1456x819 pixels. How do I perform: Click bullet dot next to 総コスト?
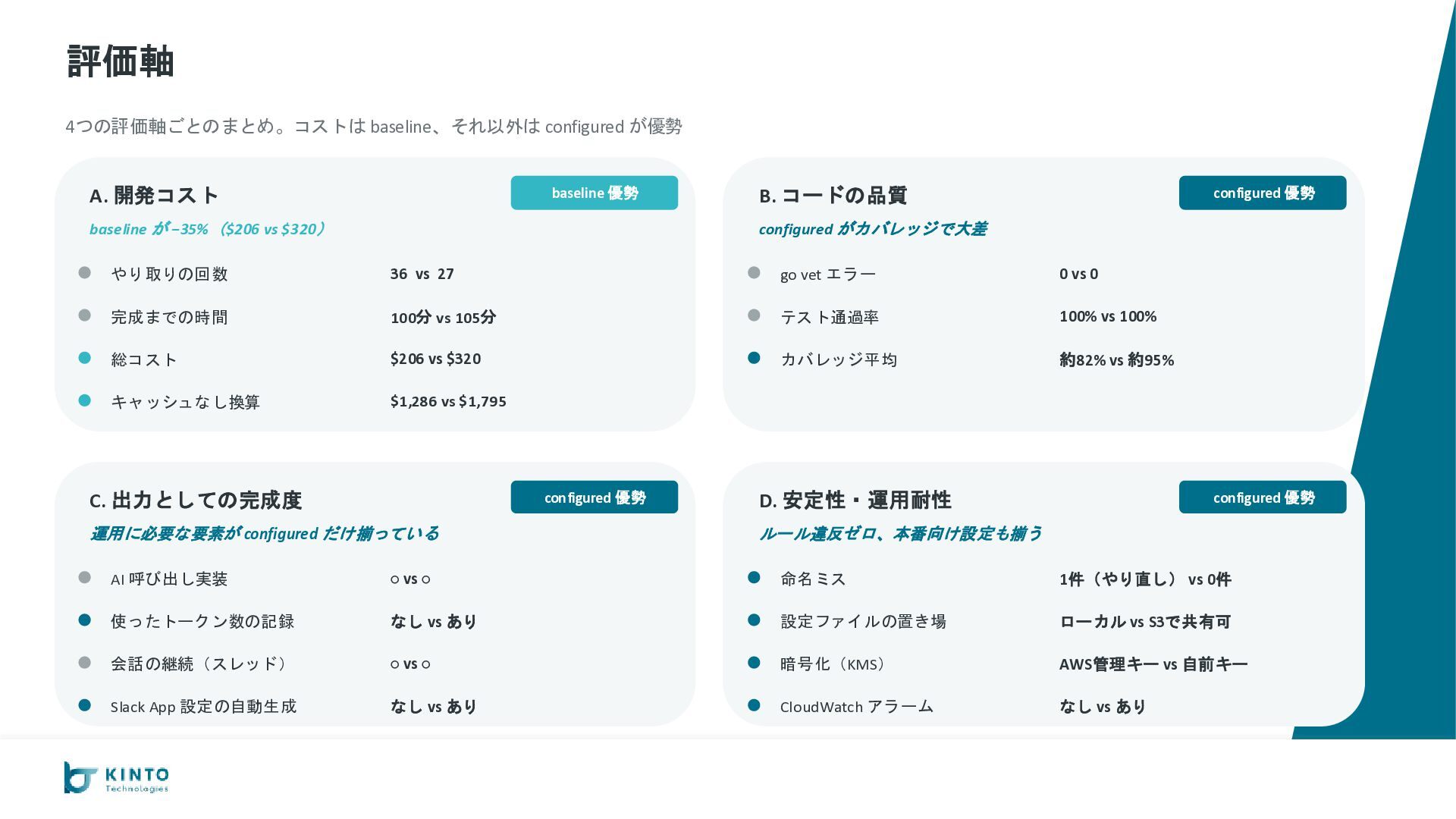(85, 358)
